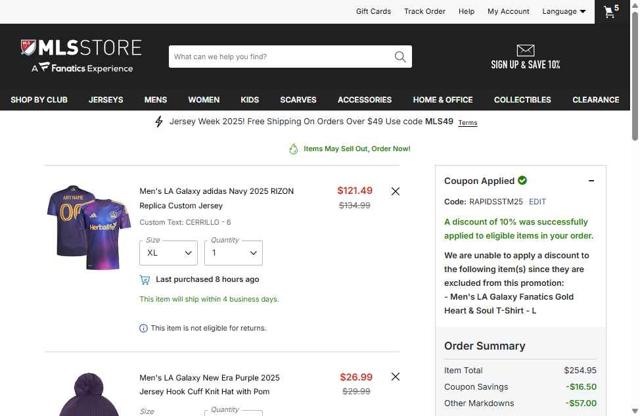Open the jersey Size dropdown
Image resolution: width=640 pixels, height=416 pixels.
click(x=168, y=253)
